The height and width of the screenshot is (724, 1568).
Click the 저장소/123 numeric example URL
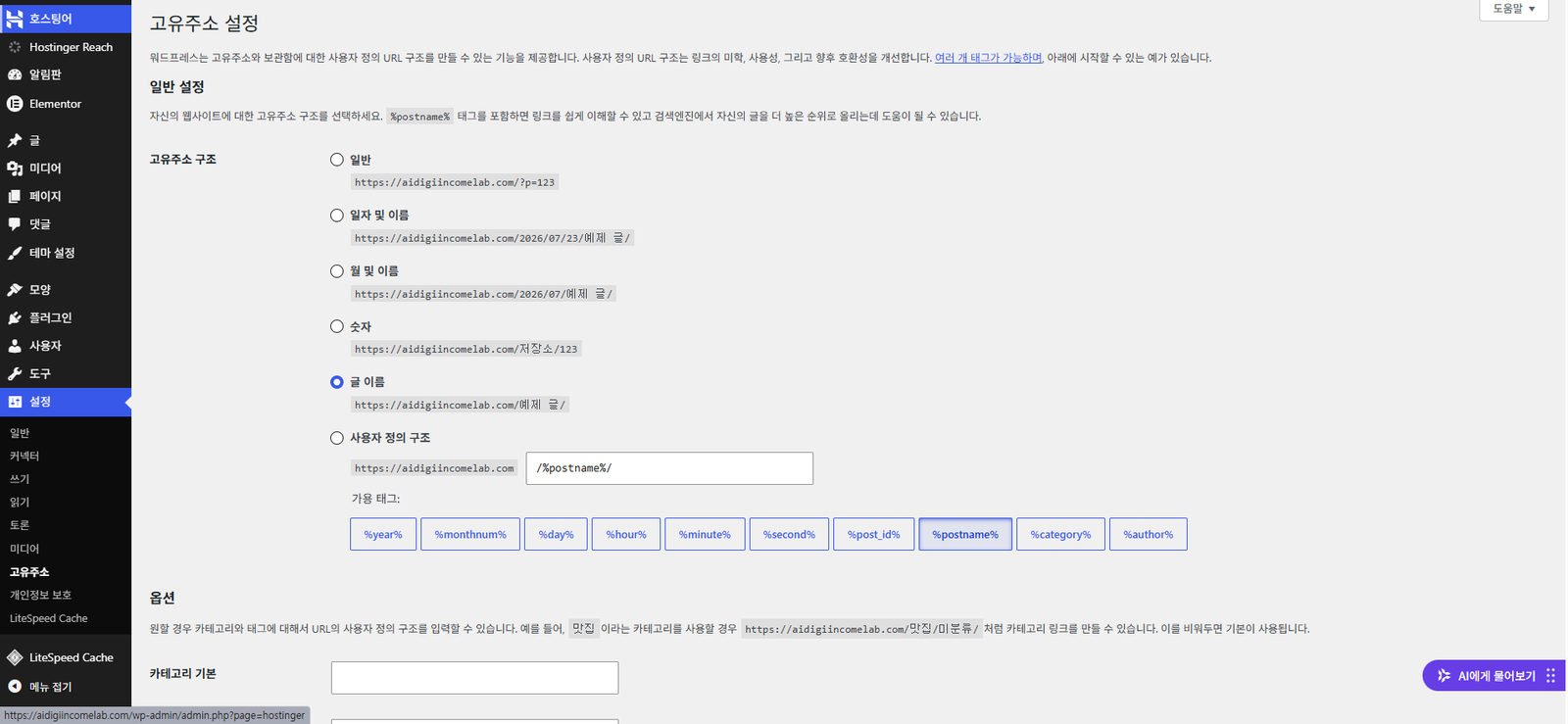point(466,349)
